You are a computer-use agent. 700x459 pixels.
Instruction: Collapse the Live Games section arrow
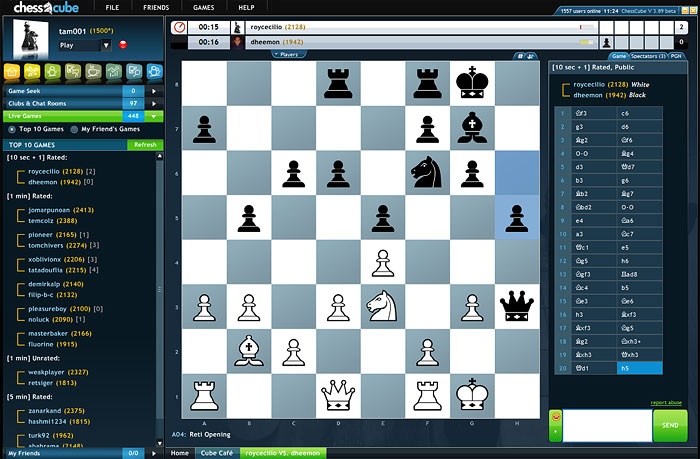(154, 116)
